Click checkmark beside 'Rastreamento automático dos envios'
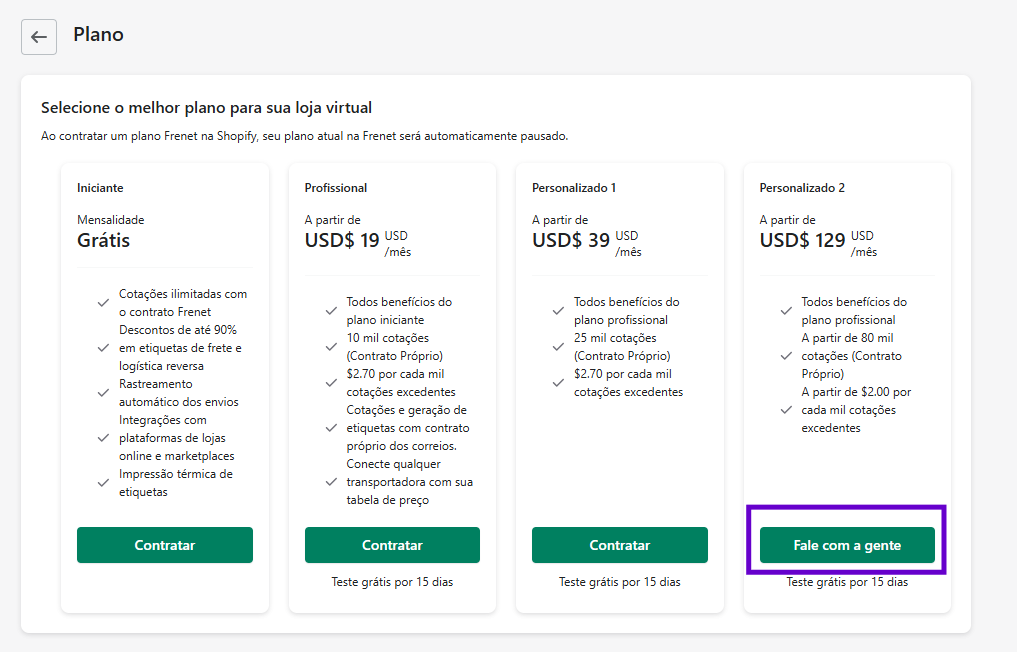1017x652 pixels. click(x=103, y=393)
